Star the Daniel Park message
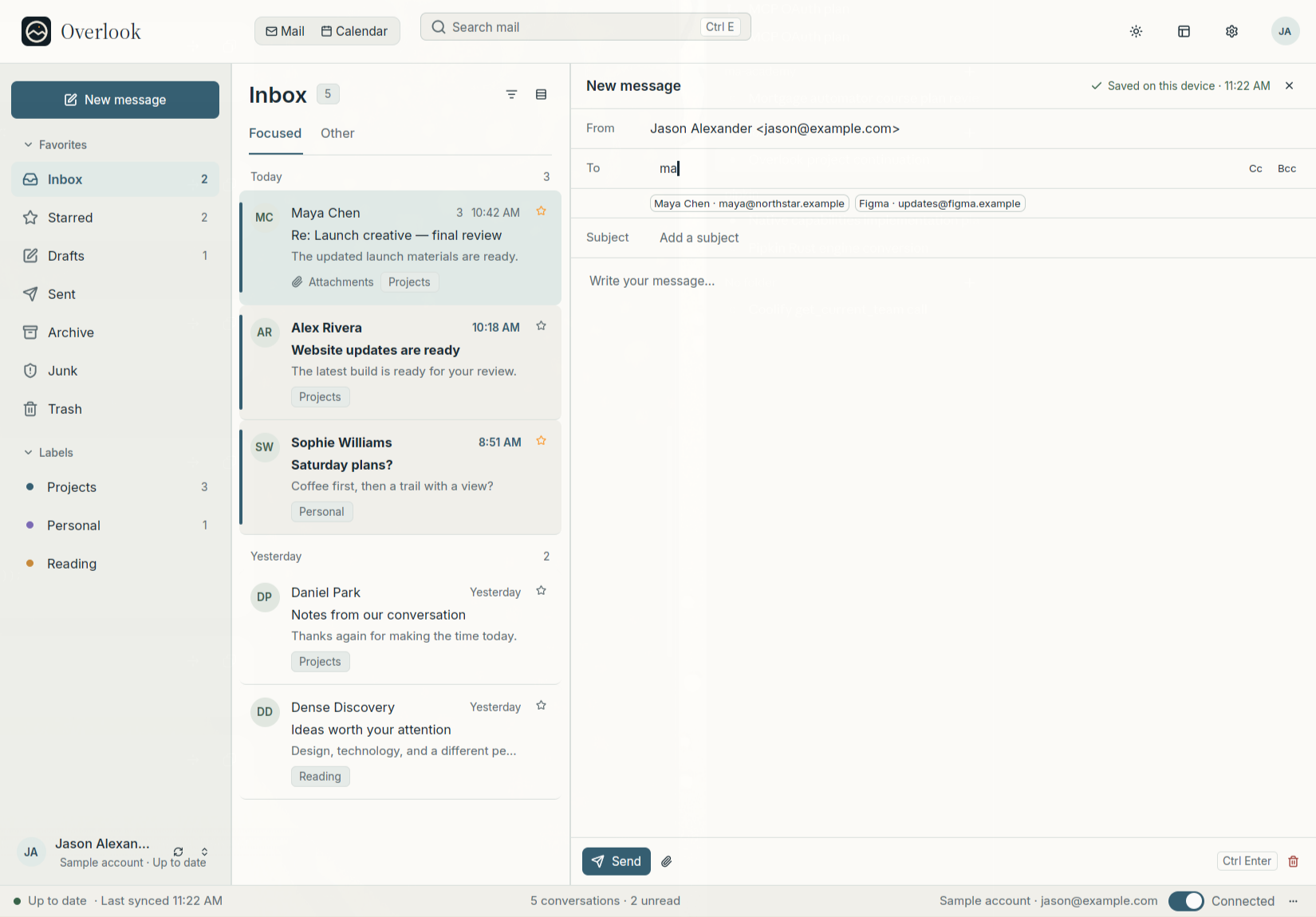Screen dimensions: 1316x917 (x=541, y=591)
